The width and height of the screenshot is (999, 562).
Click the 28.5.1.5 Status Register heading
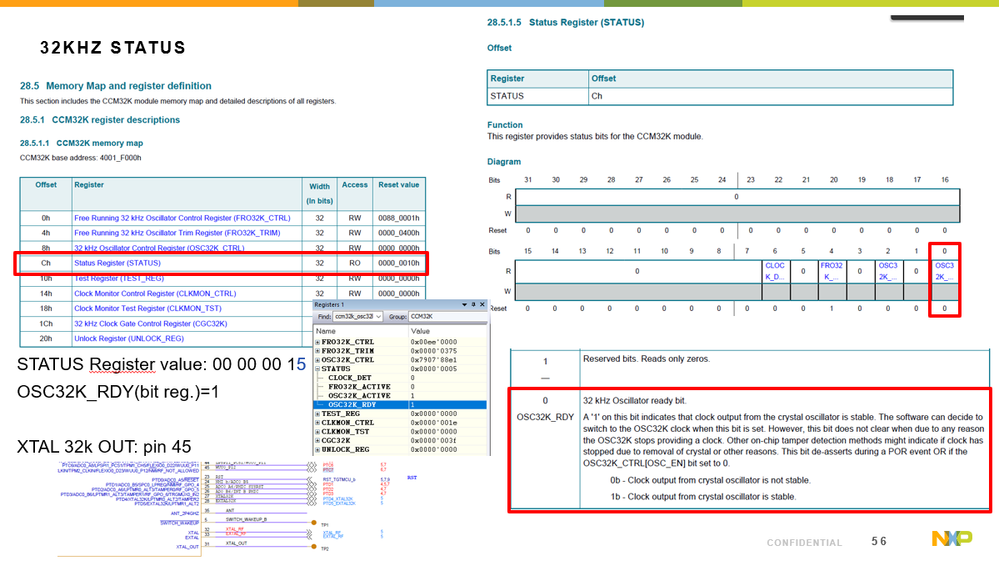(566, 22)
